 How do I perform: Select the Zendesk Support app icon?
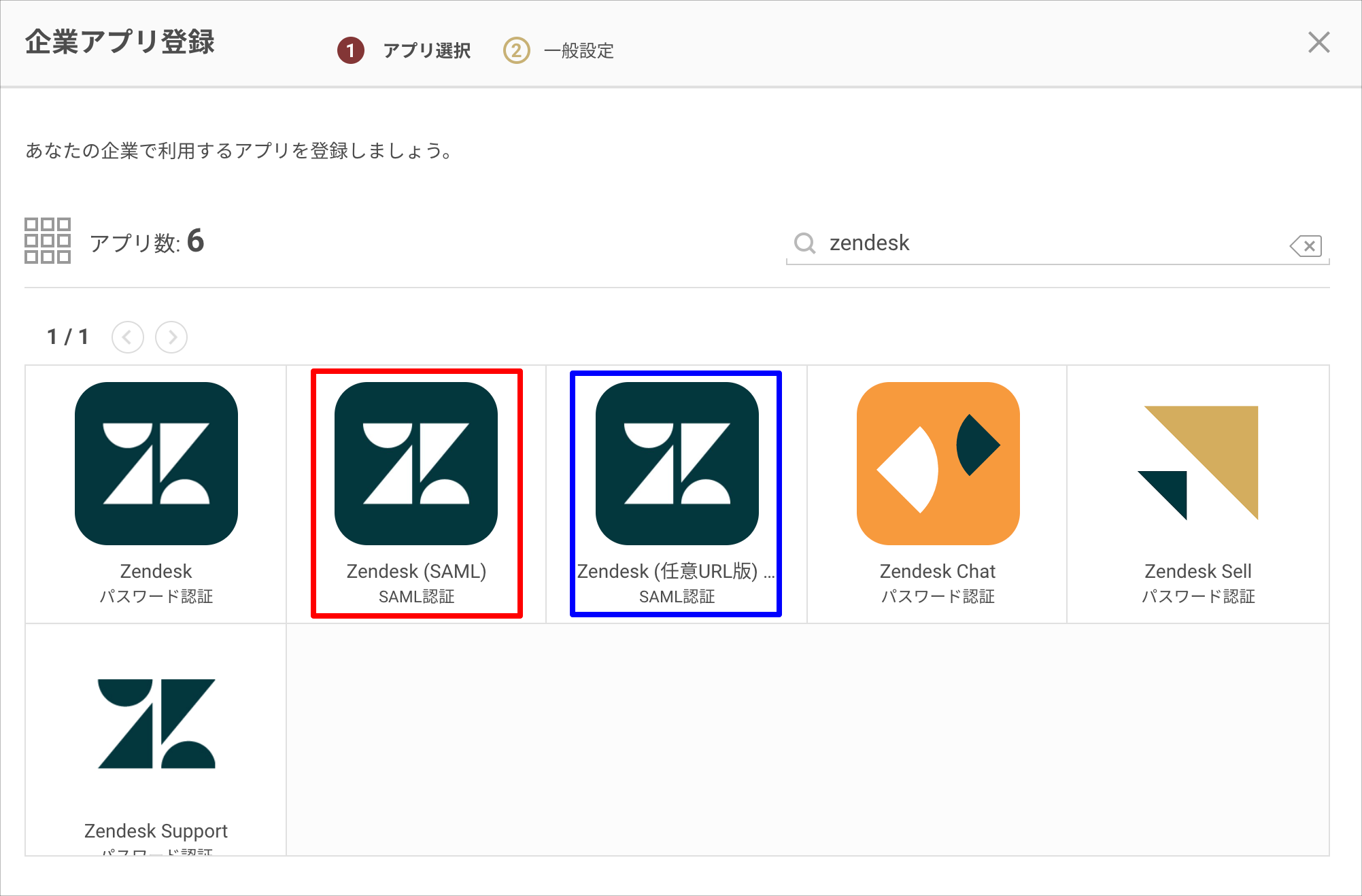[156, 724]
